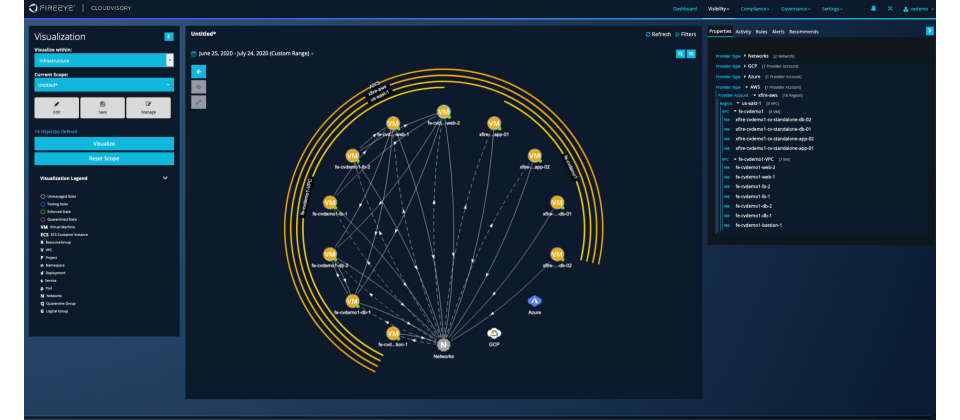Select the GCP provider icon in graph
The height and width of the screenshot is (420, 960).
pos(494,333)
